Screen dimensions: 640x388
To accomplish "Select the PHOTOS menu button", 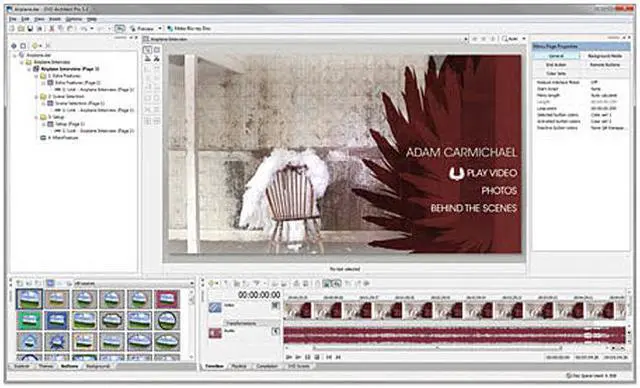I will tap(499, 191).
